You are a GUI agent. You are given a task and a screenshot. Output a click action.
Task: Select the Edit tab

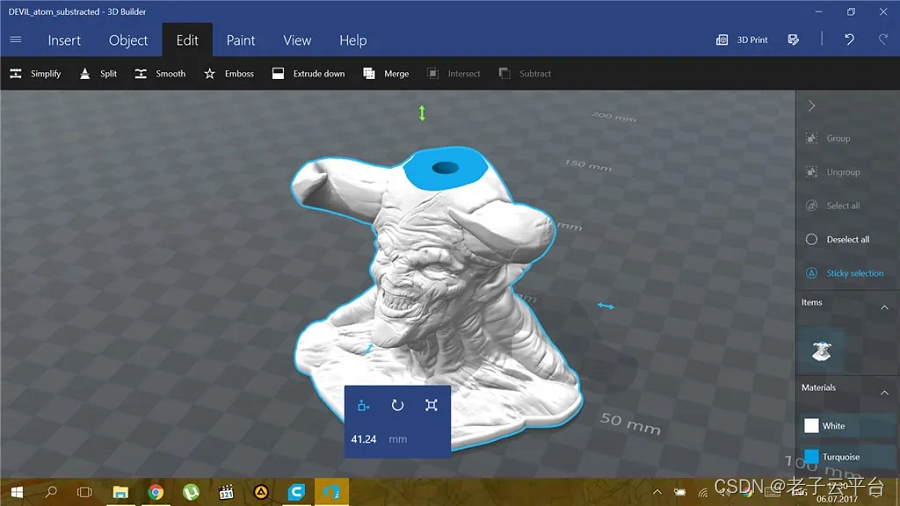(187, 40)
